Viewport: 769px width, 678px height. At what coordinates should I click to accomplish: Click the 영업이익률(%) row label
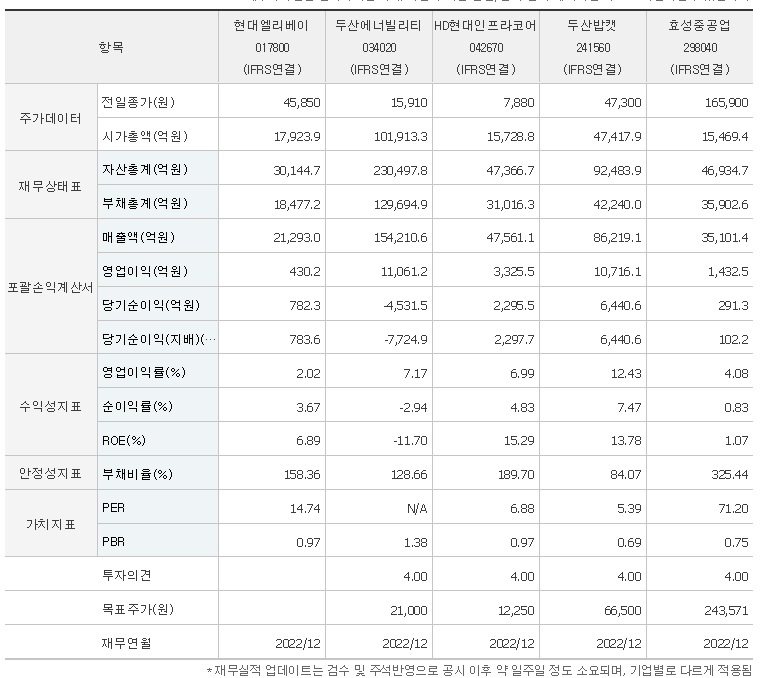point(144,372)
